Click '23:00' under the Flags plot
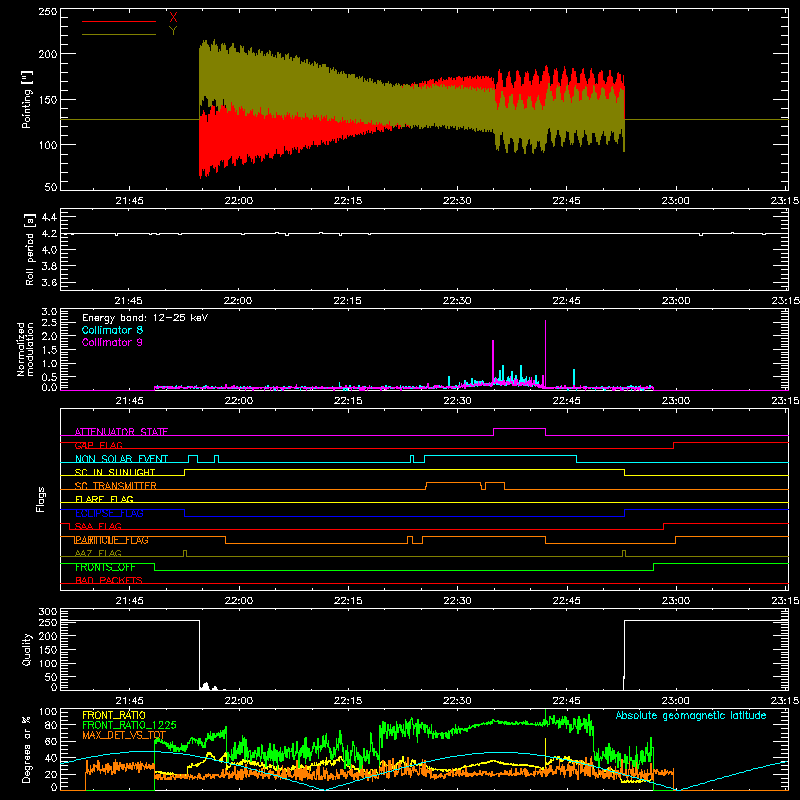Screen dimensions: 800x800 click(676, 601)
